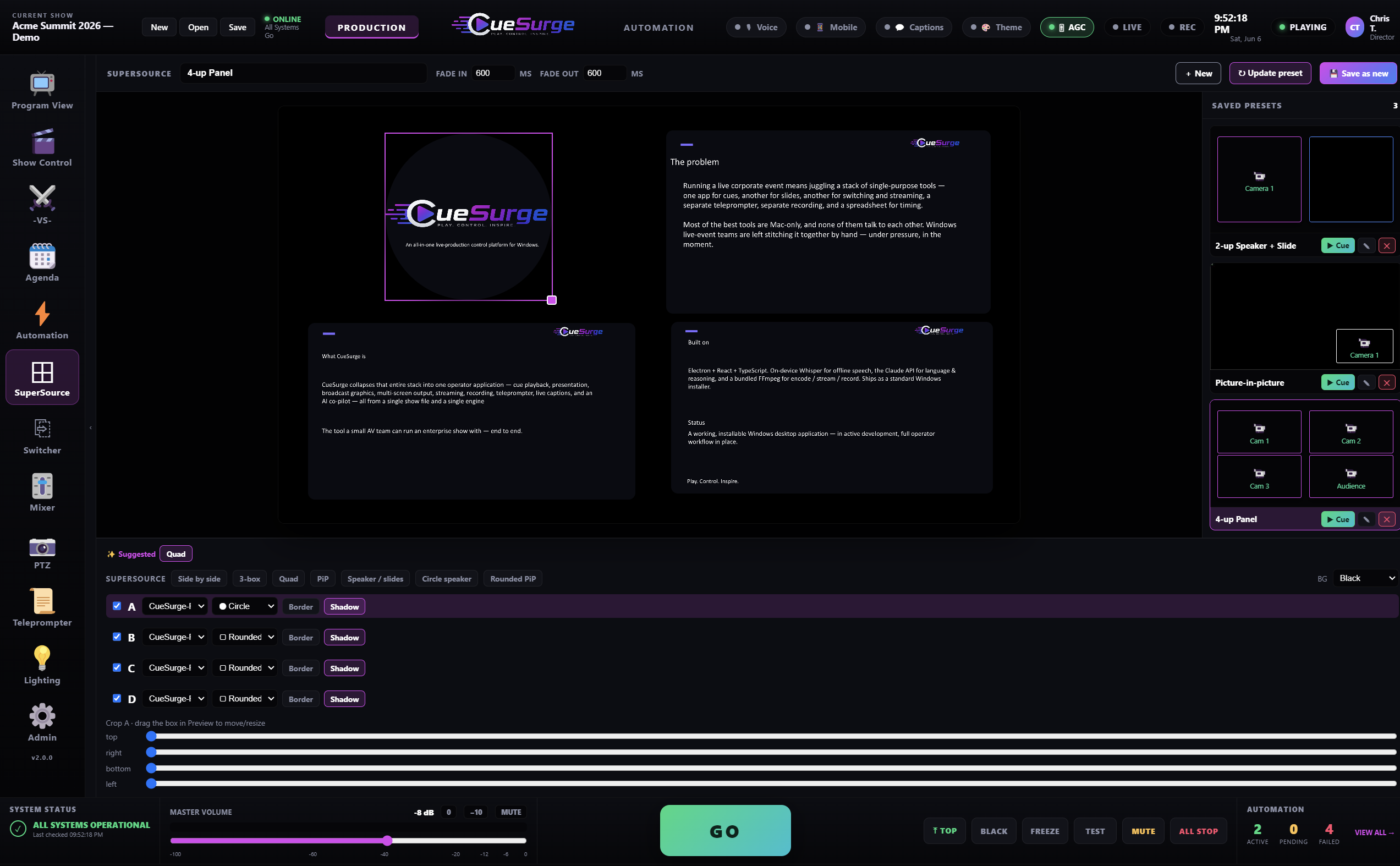The image size is (1400, 866).
Task: Open box B Rounded shape dropdown
Action: pyautogui.click(x=245, y=638)
